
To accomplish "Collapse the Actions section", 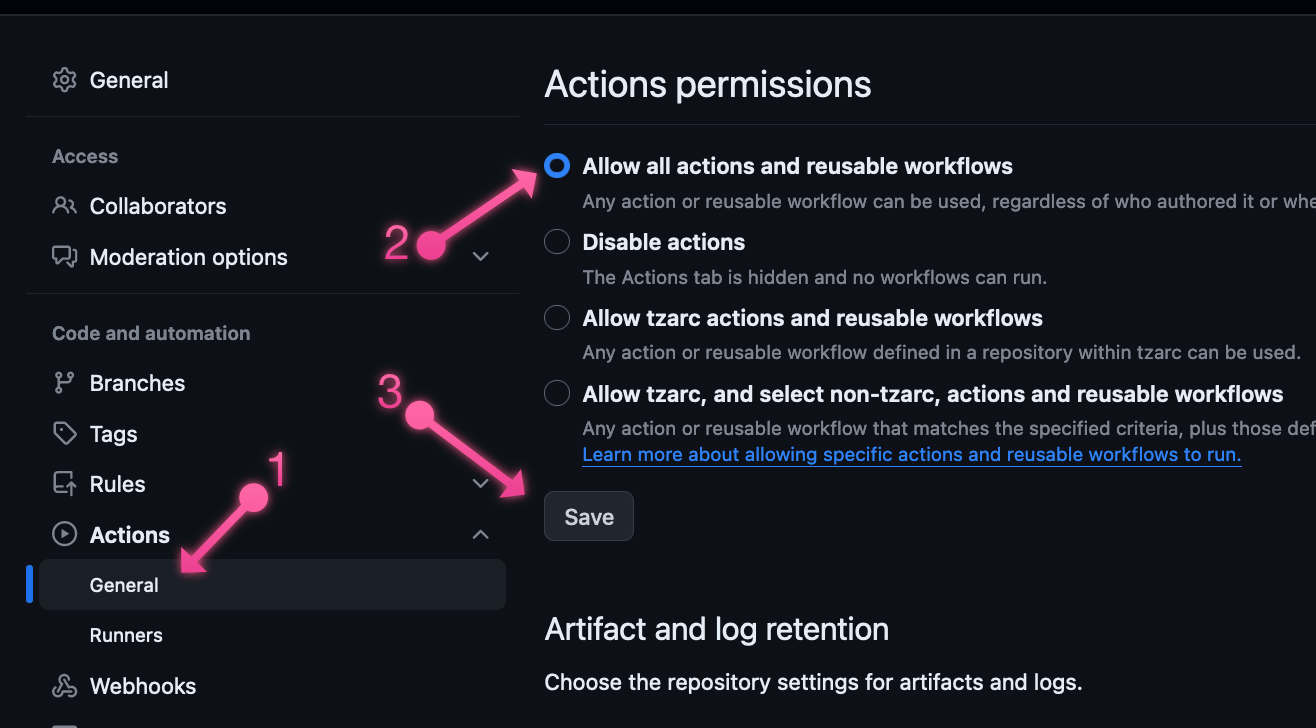I will point(480,534).
